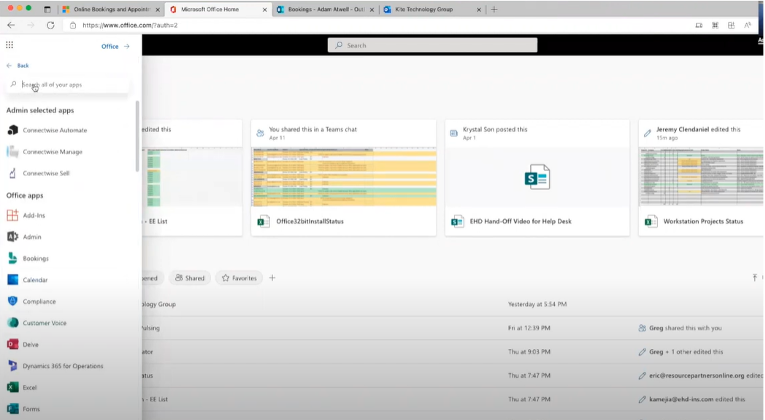Screen dimensions: 765x420
Task: Add a new filter with plus icon
Action: tap(272, 278)
